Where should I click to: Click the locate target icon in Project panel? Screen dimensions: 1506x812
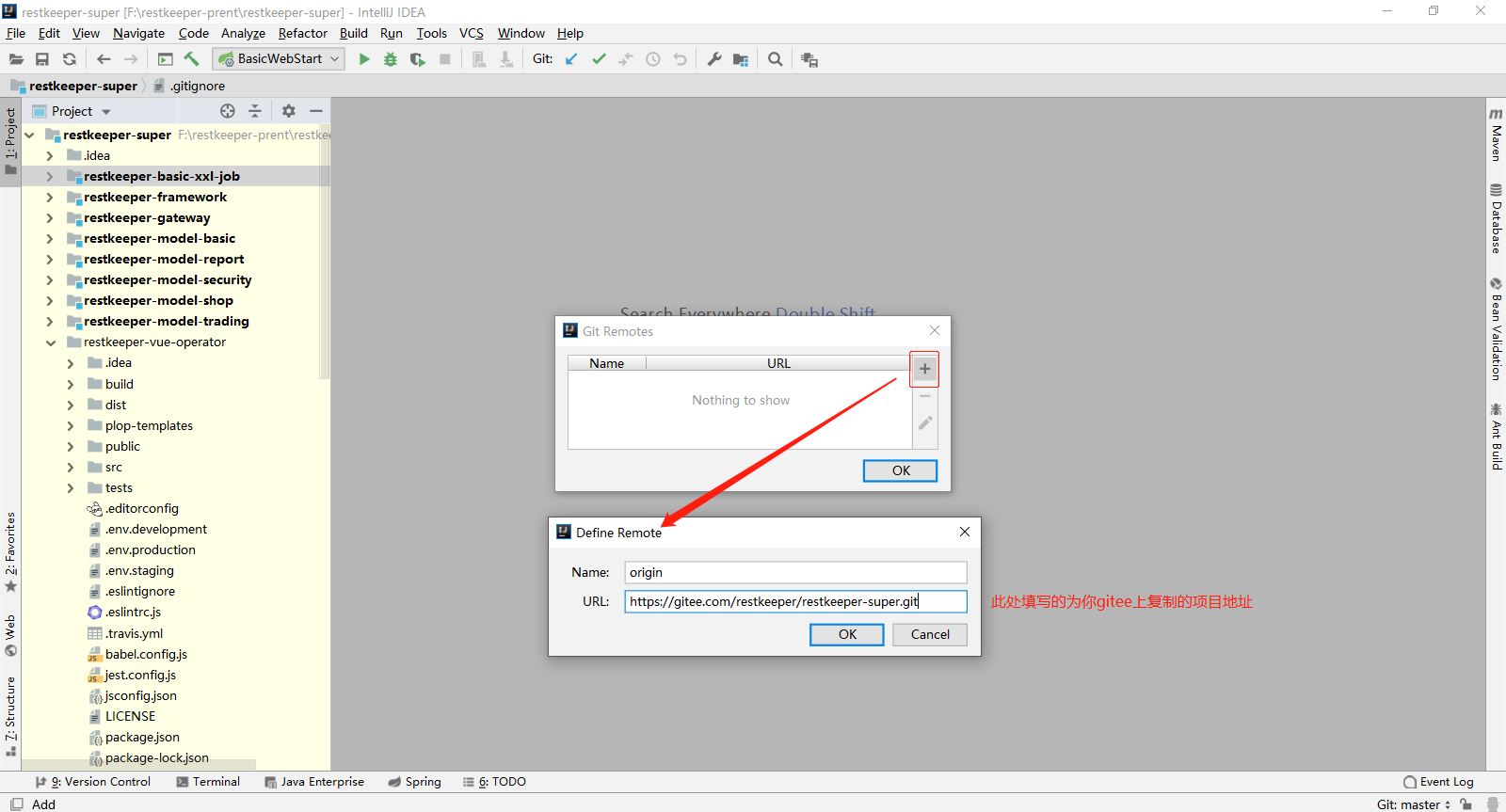[228, 111]
